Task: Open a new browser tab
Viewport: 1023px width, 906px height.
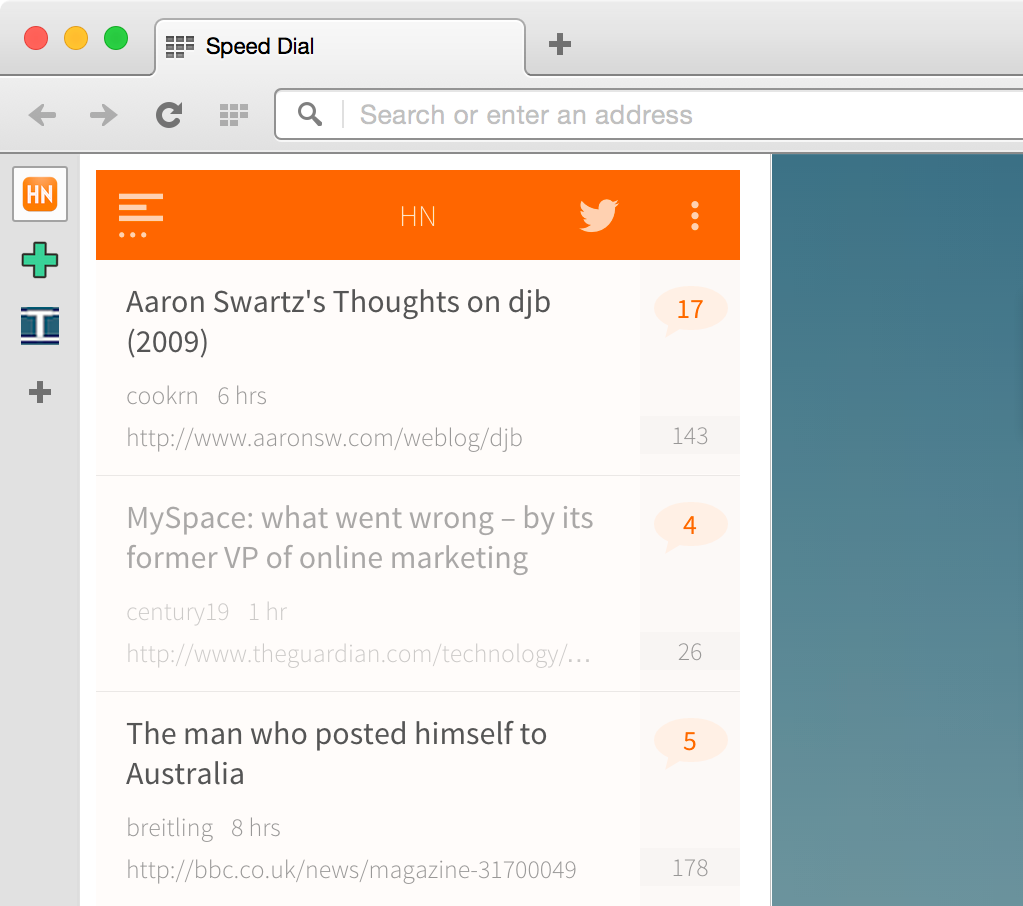Action: [x=559, y=44]
